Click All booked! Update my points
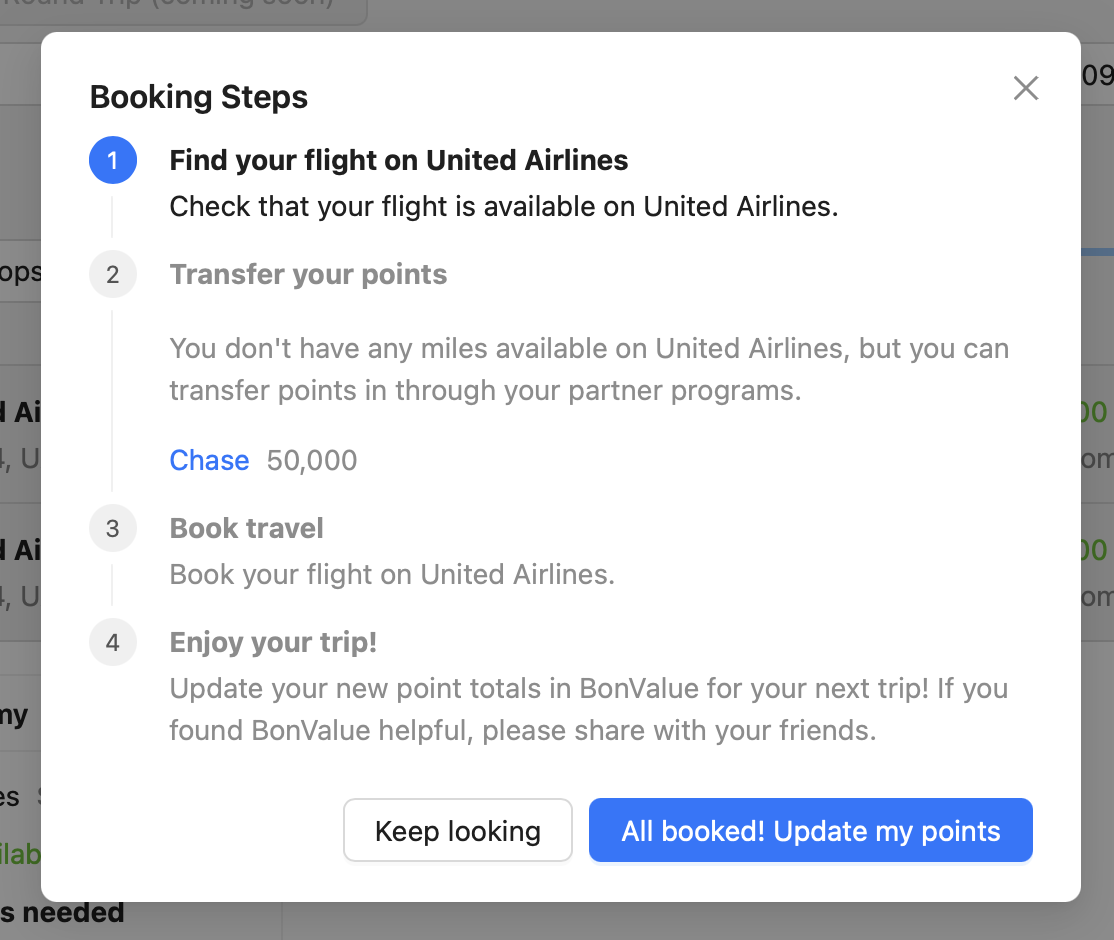The image size is (1114, 940). 810,830
